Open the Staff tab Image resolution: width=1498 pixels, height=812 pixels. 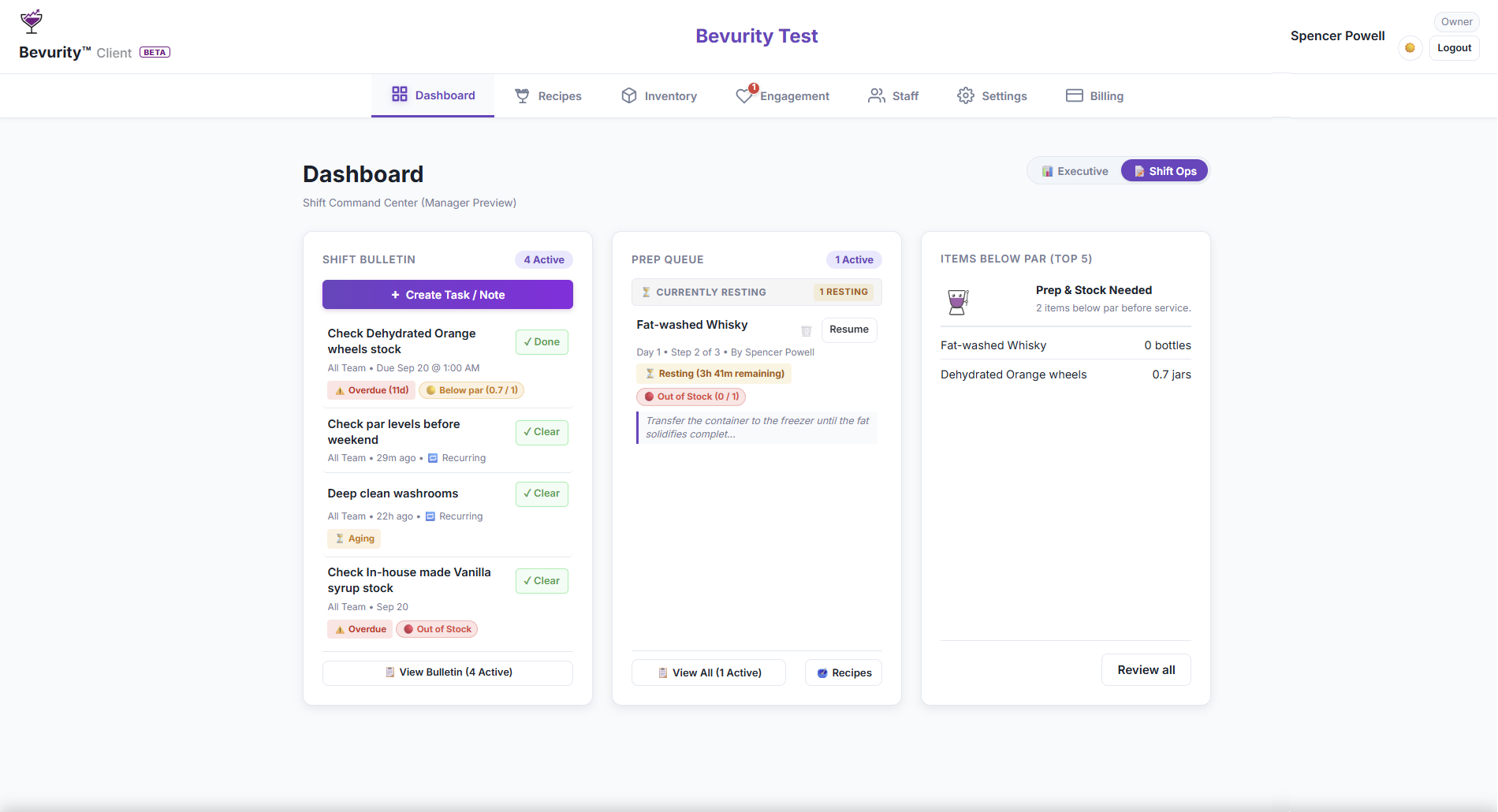click(x=893, y=96)
